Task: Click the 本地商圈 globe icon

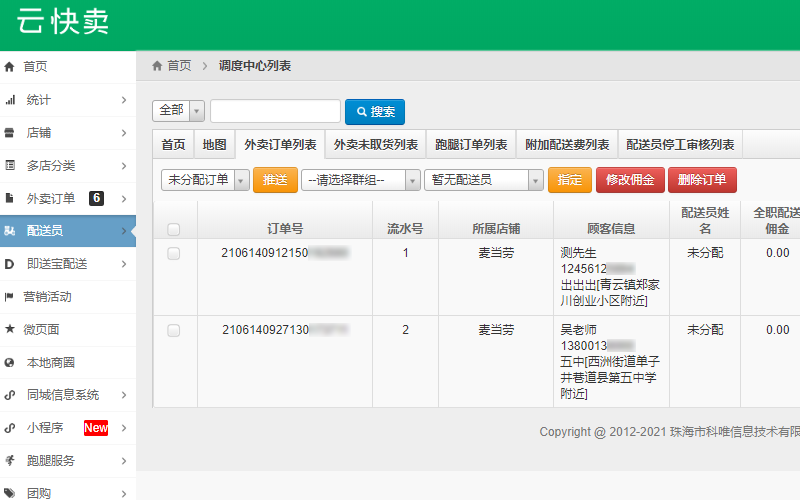Action: [9, 363]
